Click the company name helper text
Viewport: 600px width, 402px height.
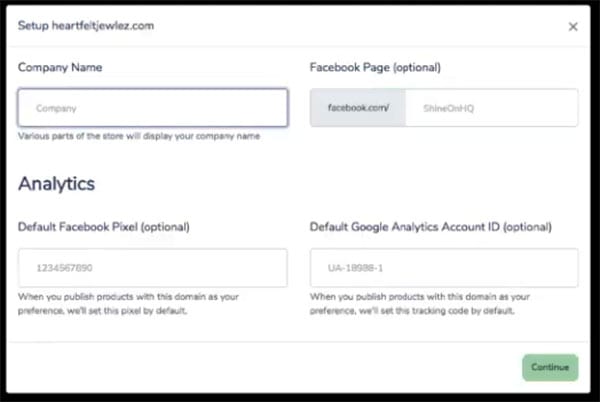pyautogui.click(x=139, y=136)
